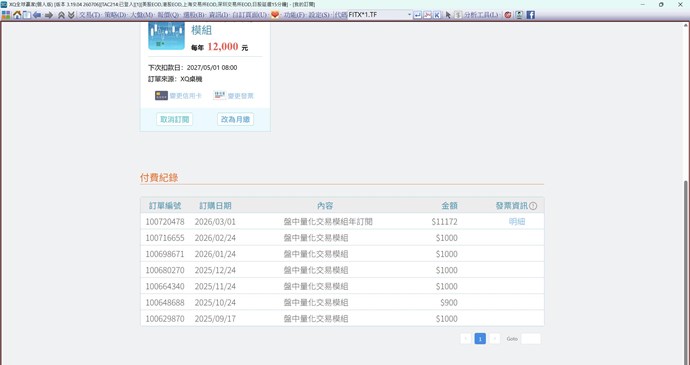Go to previous page of payment records

[x=466, y=339]
